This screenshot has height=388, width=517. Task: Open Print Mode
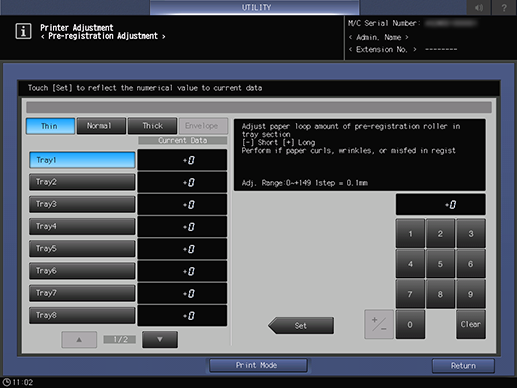pos(258,365)
